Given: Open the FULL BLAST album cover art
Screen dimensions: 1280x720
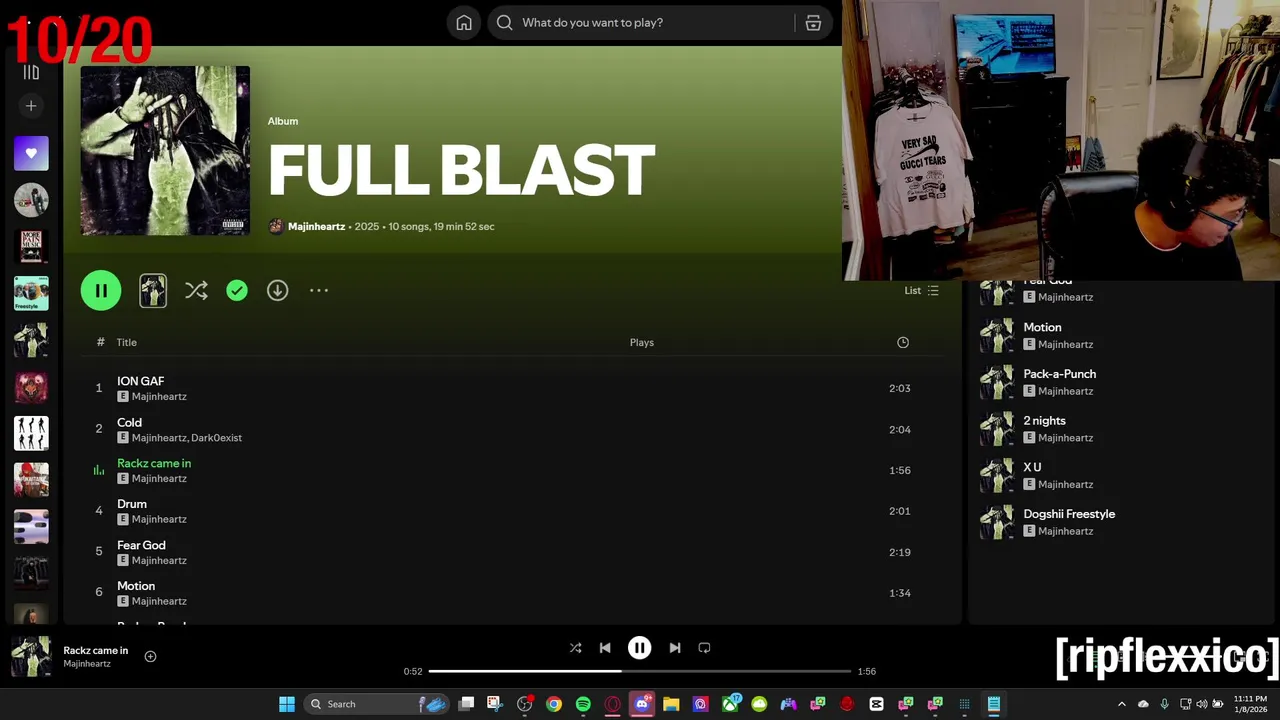Looking at the screenshot, I should coord(165,151).
